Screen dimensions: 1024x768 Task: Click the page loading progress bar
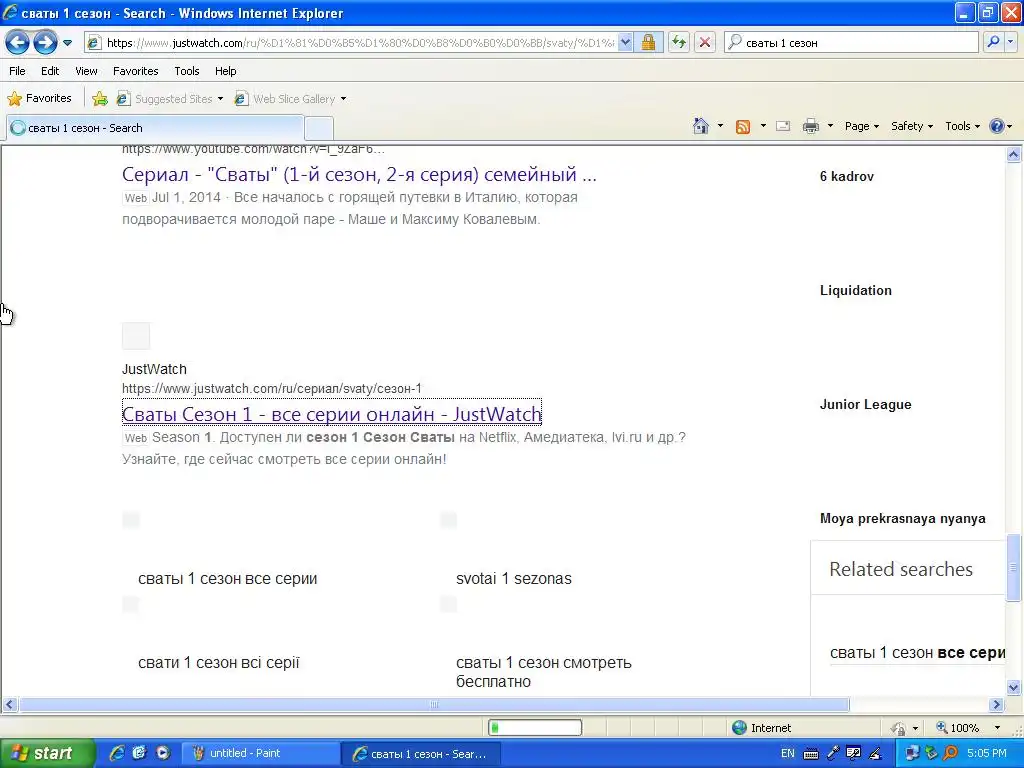535,728
